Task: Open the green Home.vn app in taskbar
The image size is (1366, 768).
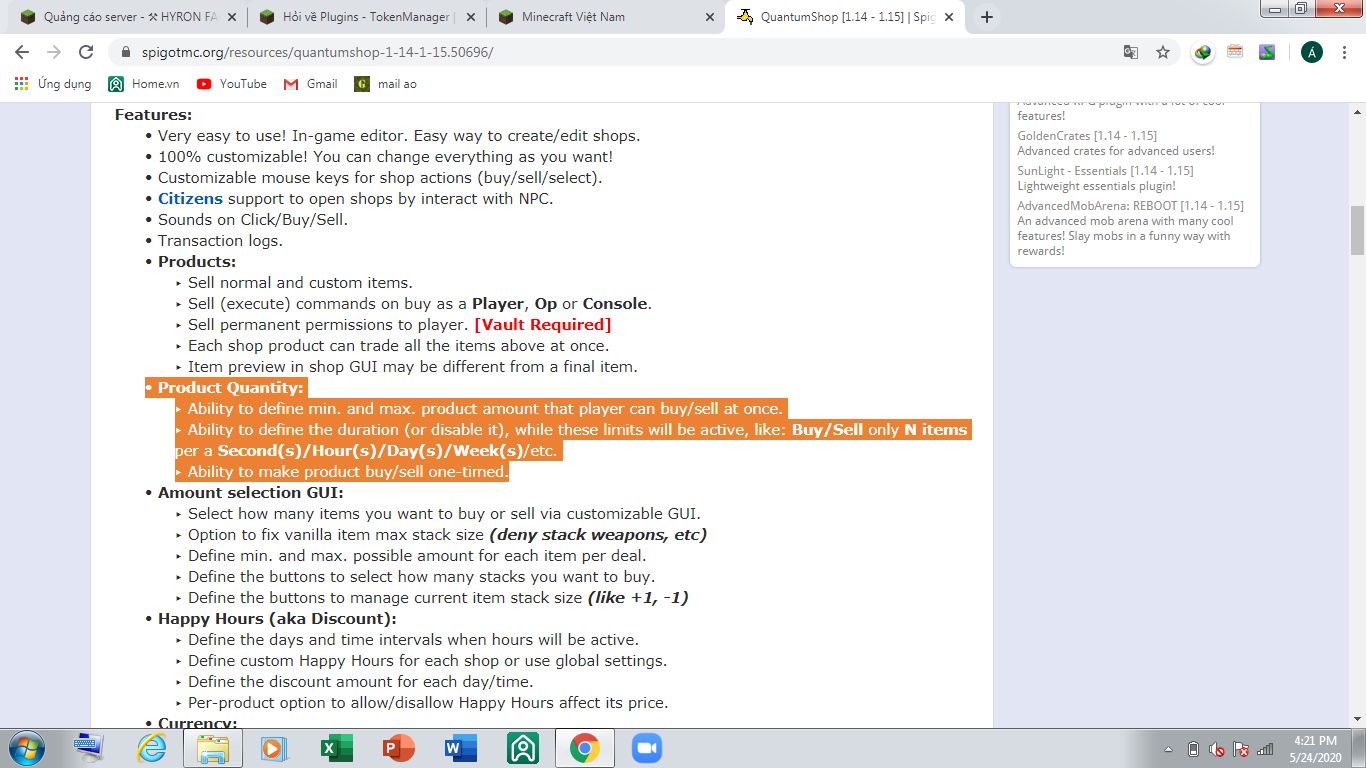Action: [x=523, y=747]
